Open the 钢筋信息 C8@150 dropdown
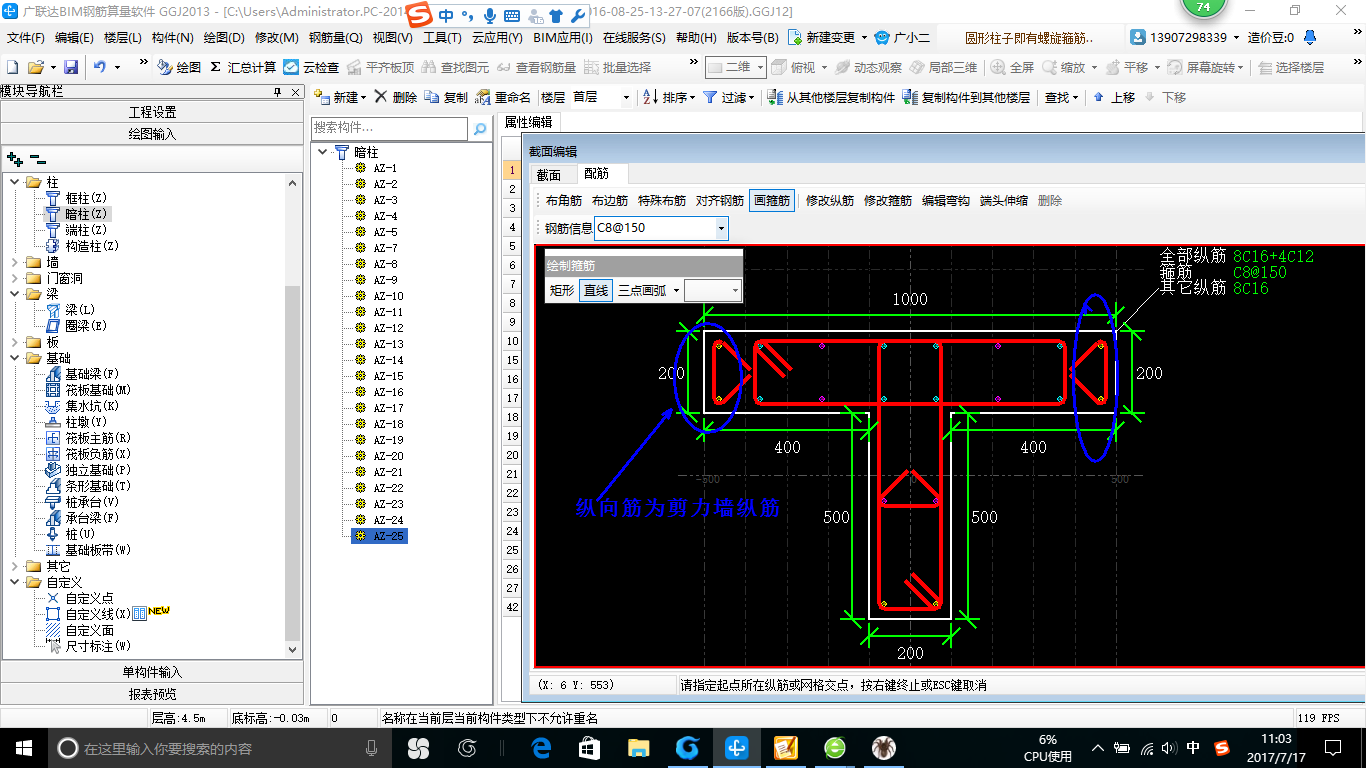Screen dimensions: 1366x768 tap(721, 228)
